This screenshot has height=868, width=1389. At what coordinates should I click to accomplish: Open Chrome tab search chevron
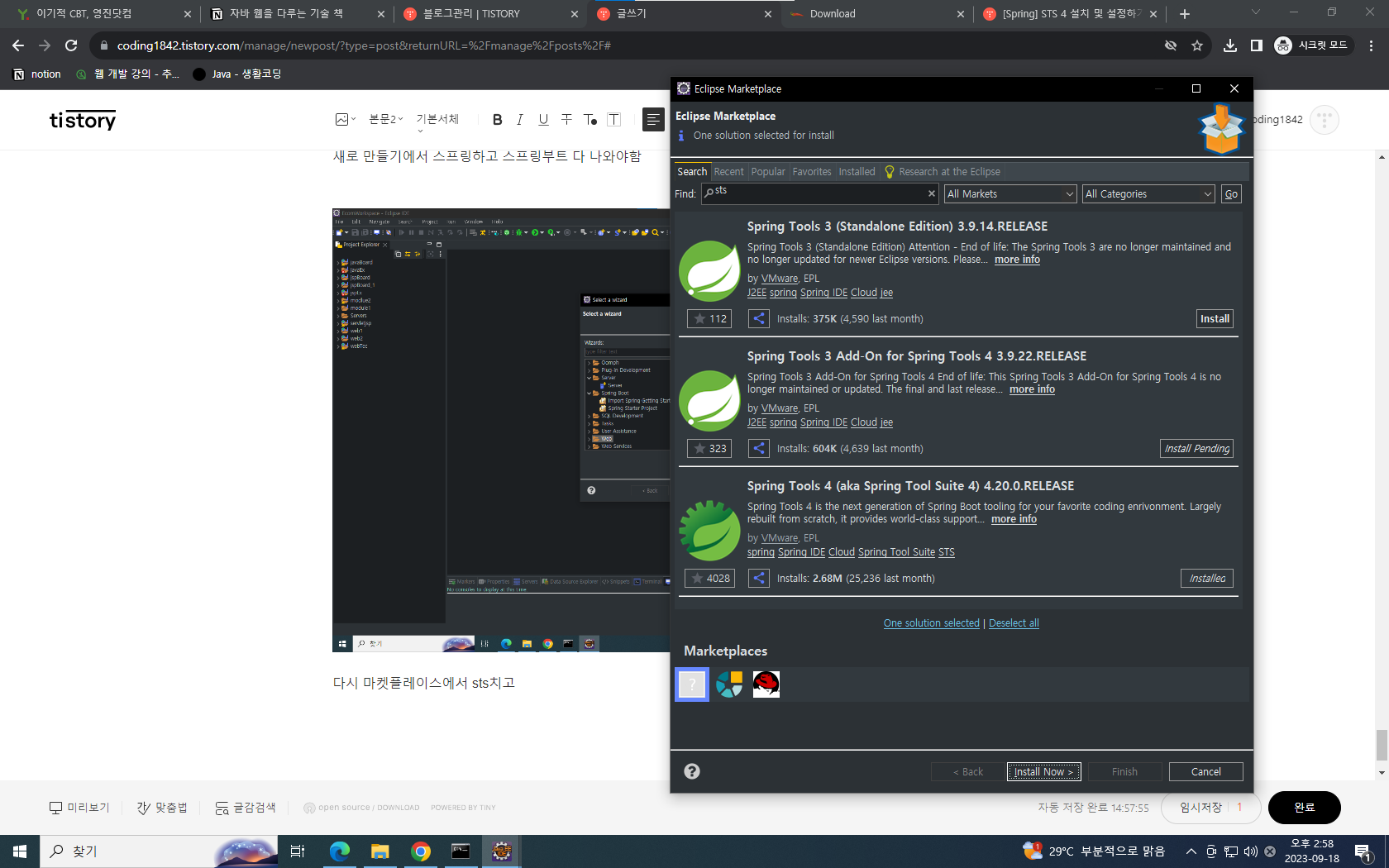[x=1256, y=12]
